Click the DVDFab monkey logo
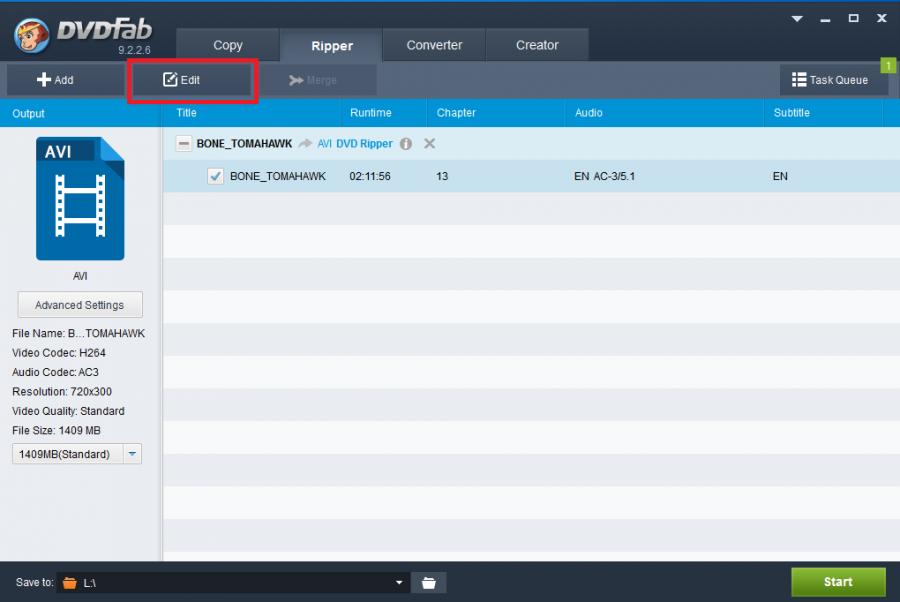 click(33, 34)
